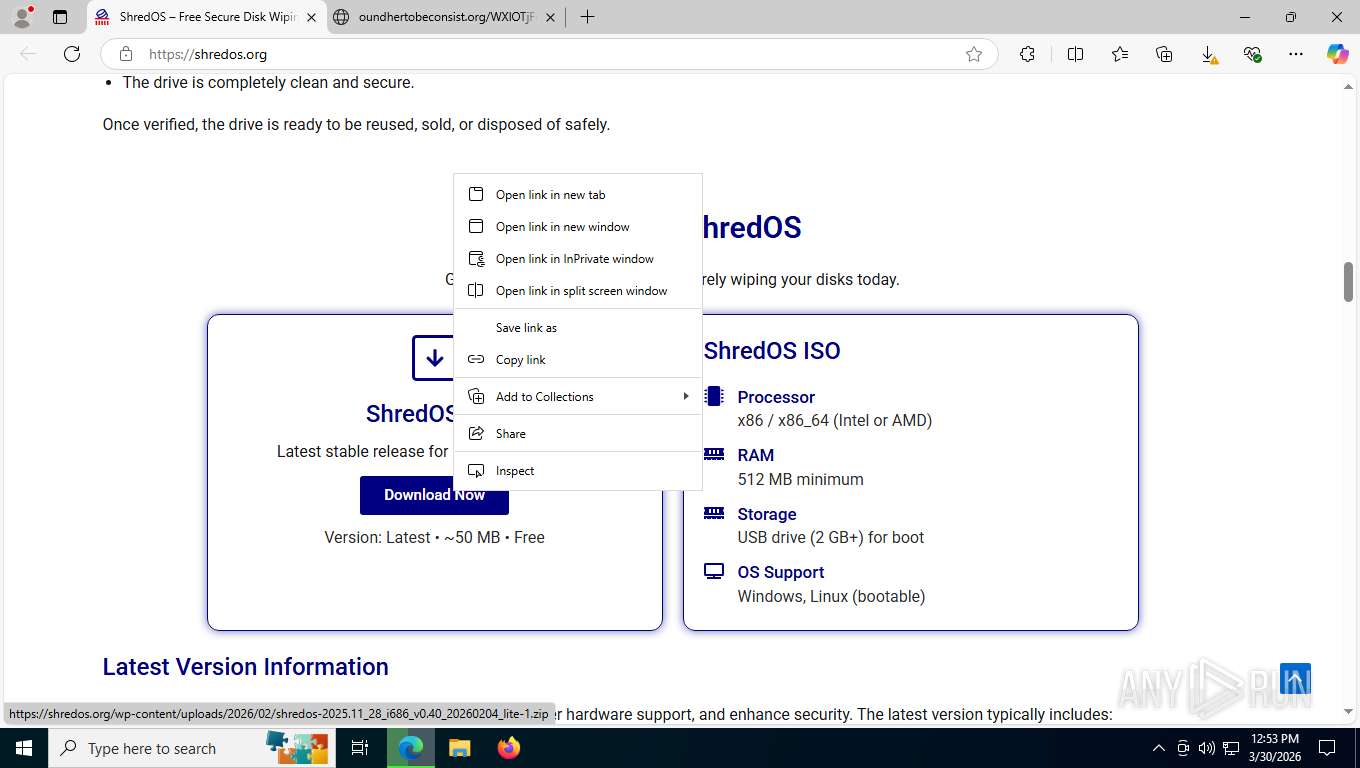
Task: Close the oundhertobeconsist.org tab
Action: click(550, 17)
